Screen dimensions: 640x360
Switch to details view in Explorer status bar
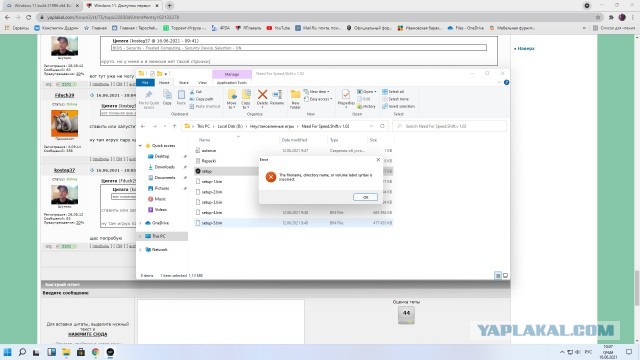tap(498, 276)
